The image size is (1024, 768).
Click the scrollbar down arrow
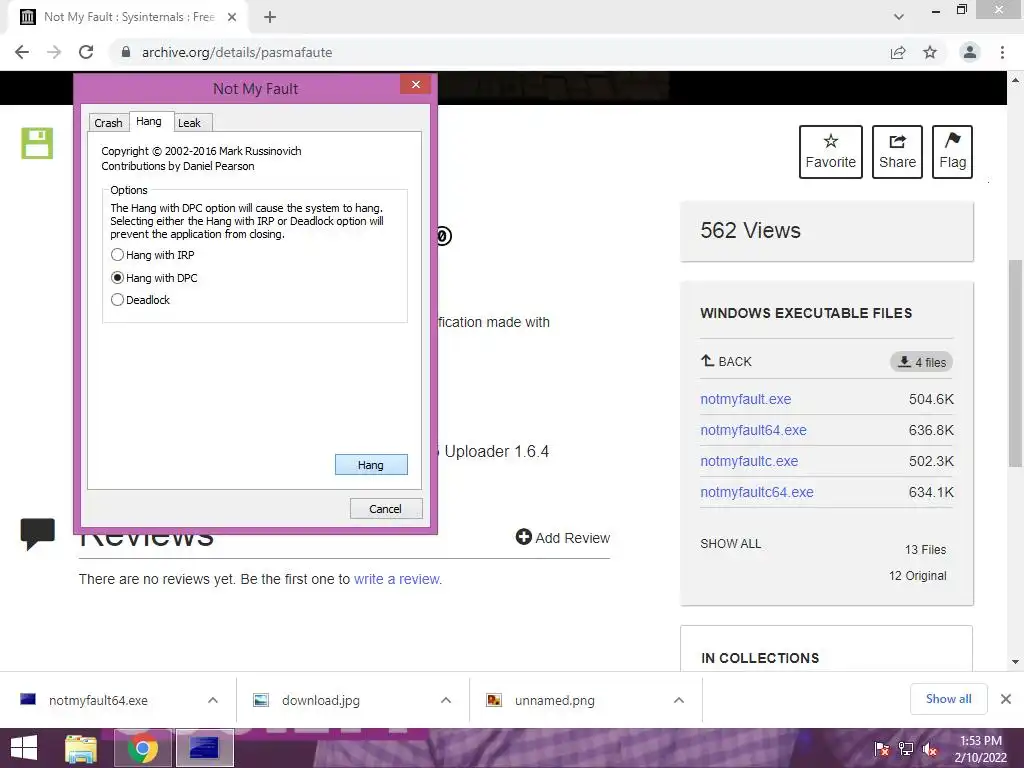tap(1015, 662)
